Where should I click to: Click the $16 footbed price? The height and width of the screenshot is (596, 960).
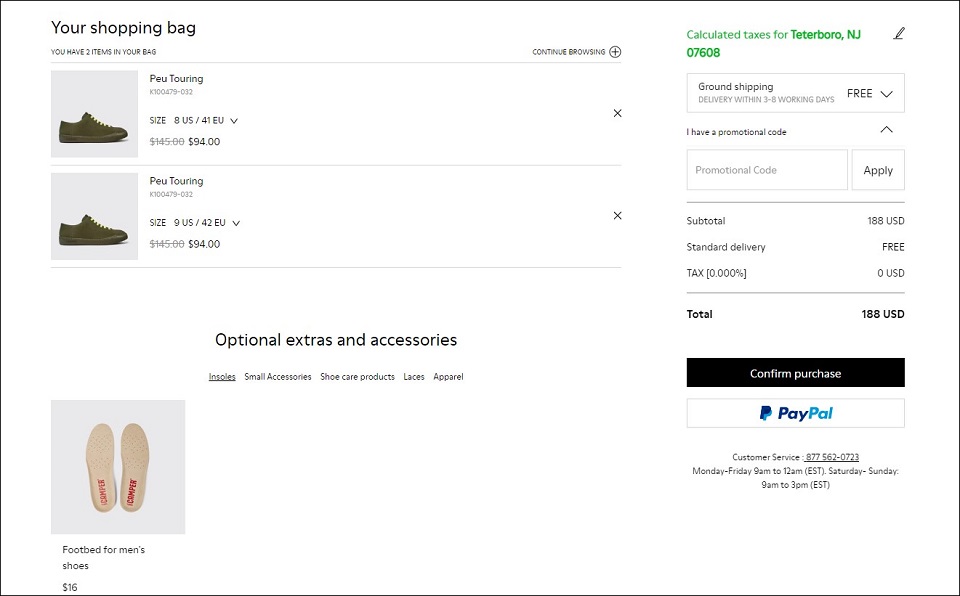tap(70, 587)
